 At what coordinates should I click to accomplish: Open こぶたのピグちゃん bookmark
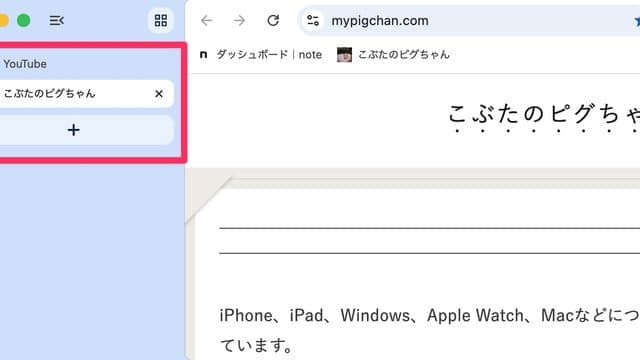coord(393,54)
